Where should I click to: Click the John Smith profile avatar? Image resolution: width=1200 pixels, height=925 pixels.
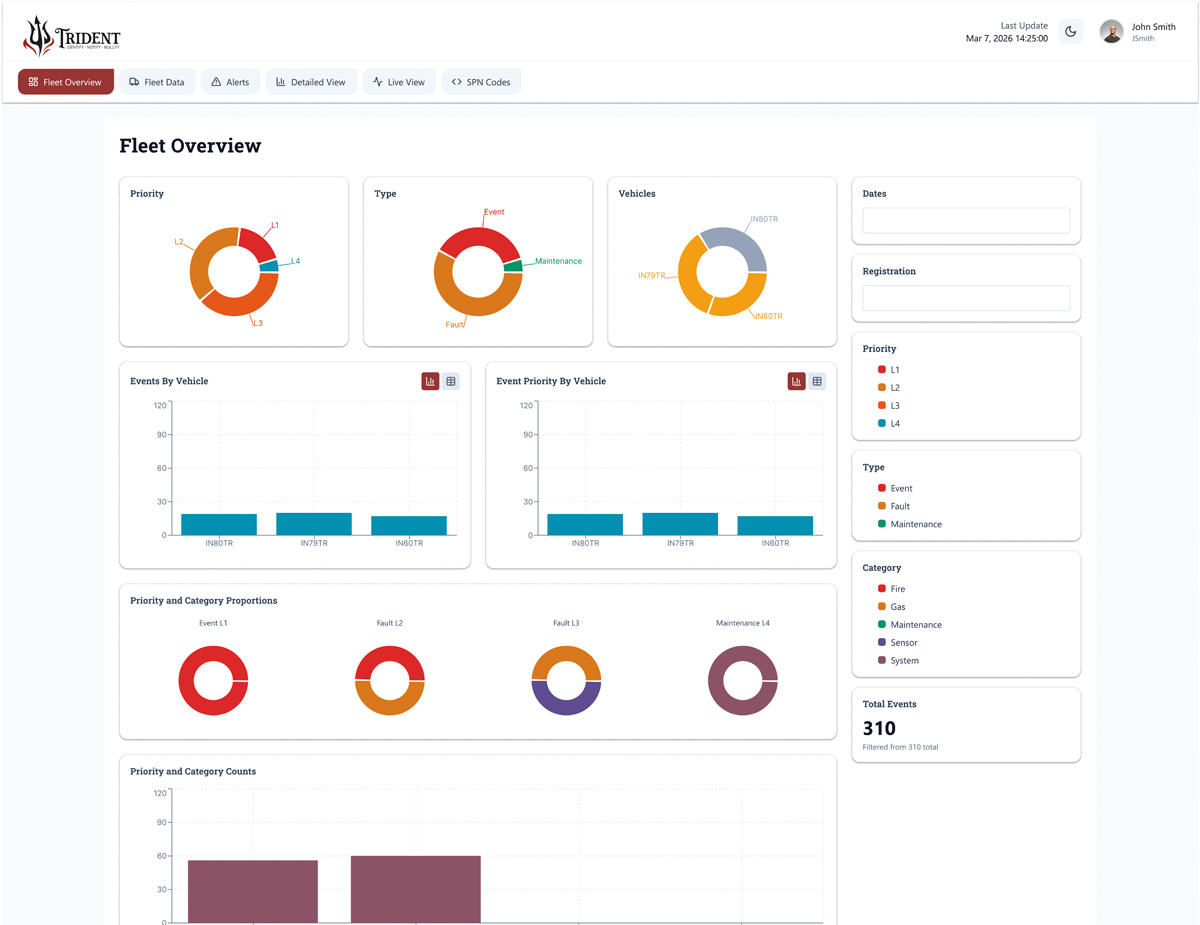coord(1111,31)
